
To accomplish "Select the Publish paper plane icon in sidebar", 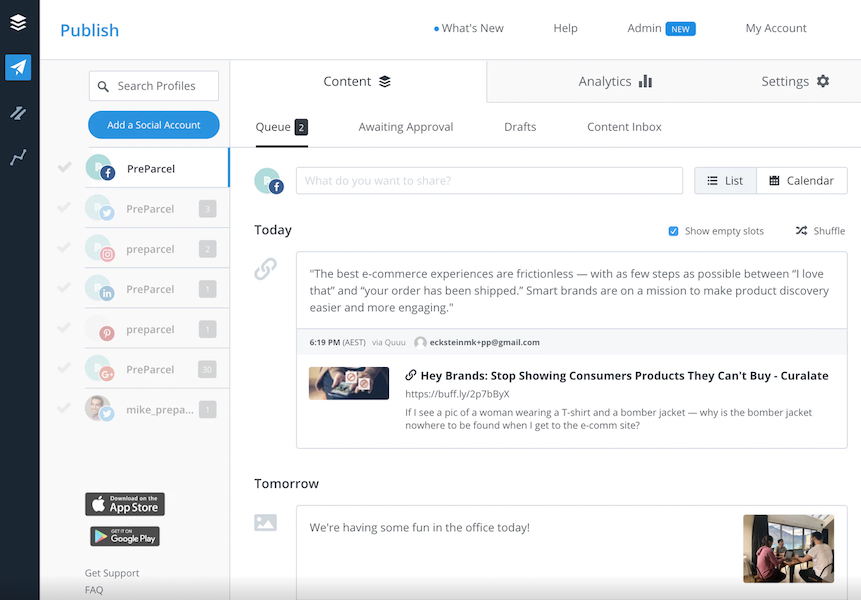I will click(x=18, y=67).
